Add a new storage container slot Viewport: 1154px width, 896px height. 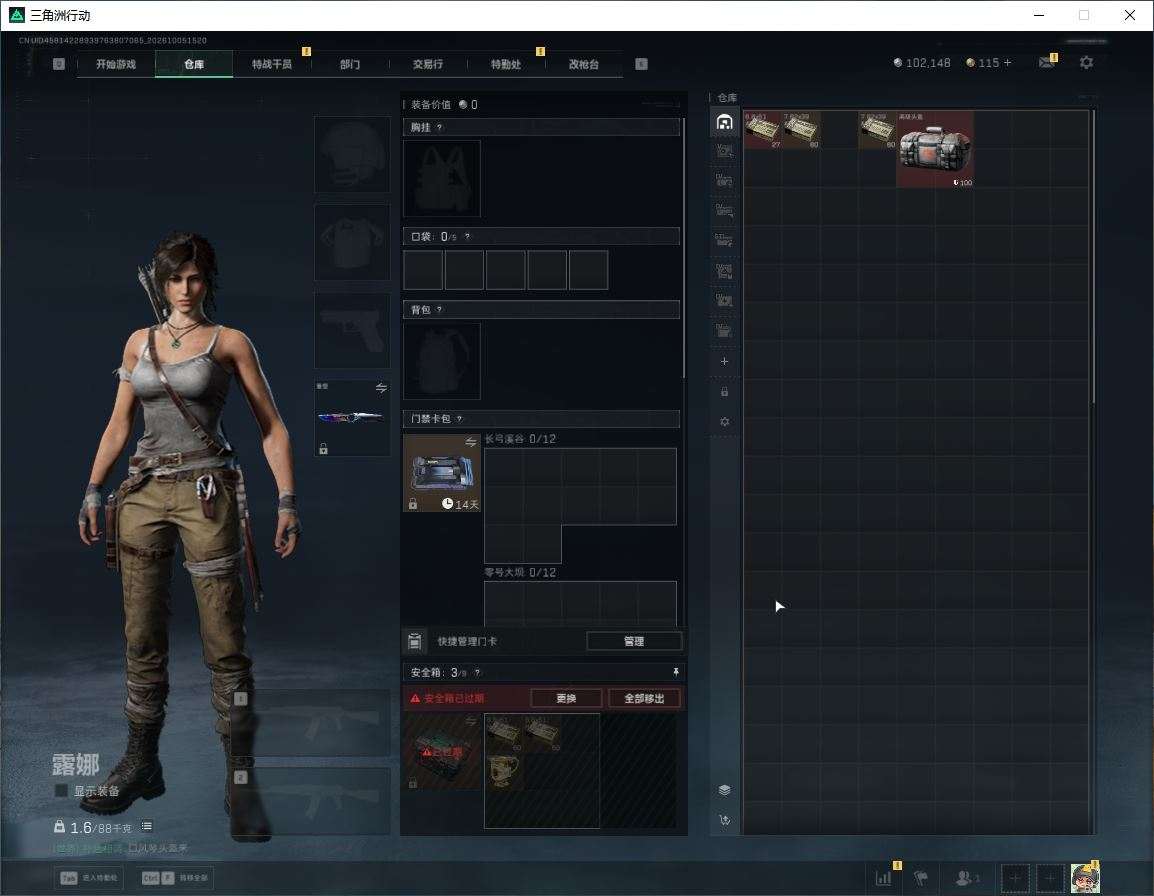[724, 361]
